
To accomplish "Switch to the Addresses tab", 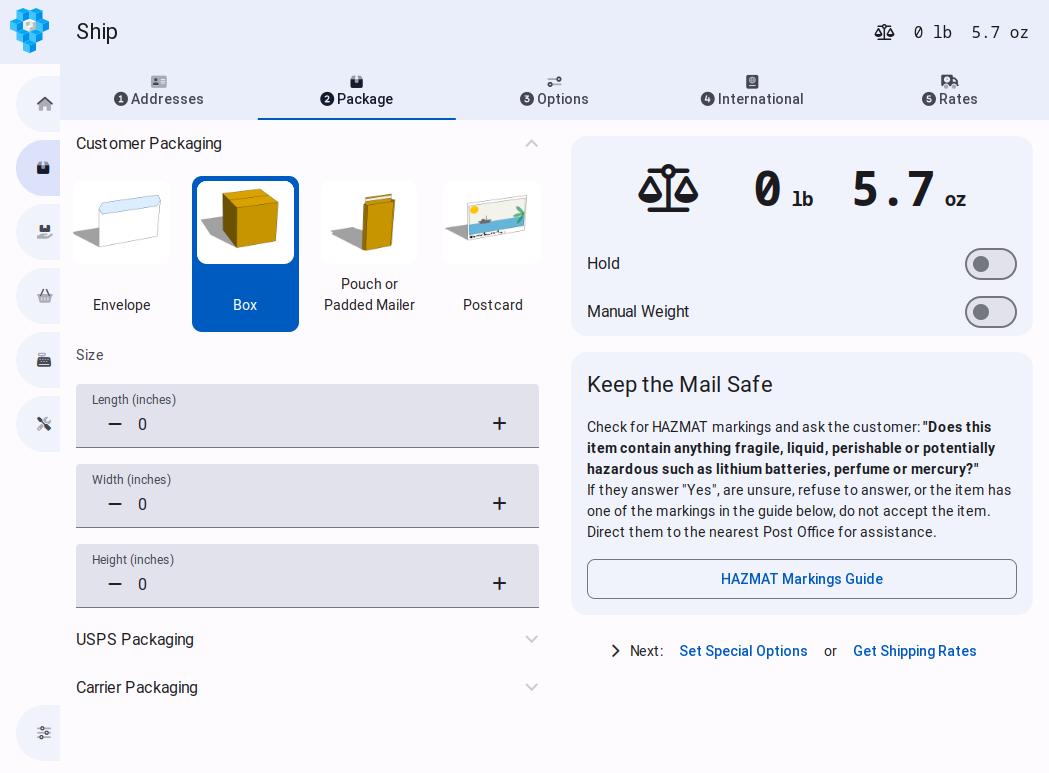I will coord(159,92).
